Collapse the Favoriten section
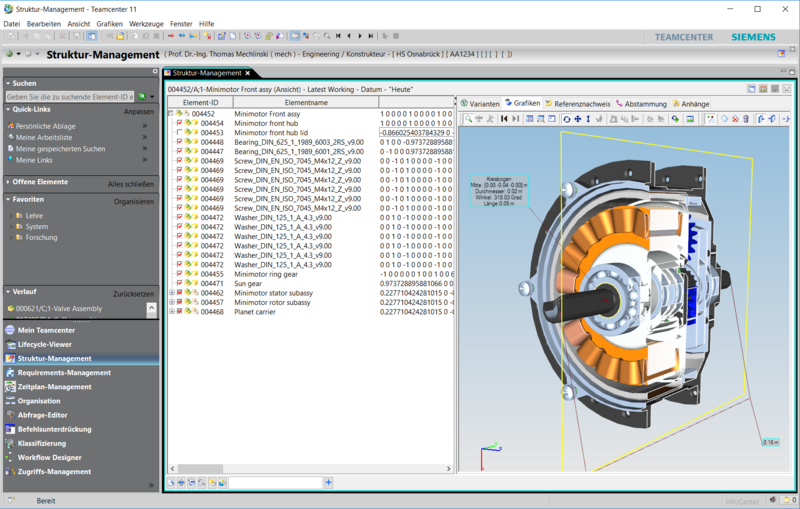800x509 pixels. pos(8,199)
